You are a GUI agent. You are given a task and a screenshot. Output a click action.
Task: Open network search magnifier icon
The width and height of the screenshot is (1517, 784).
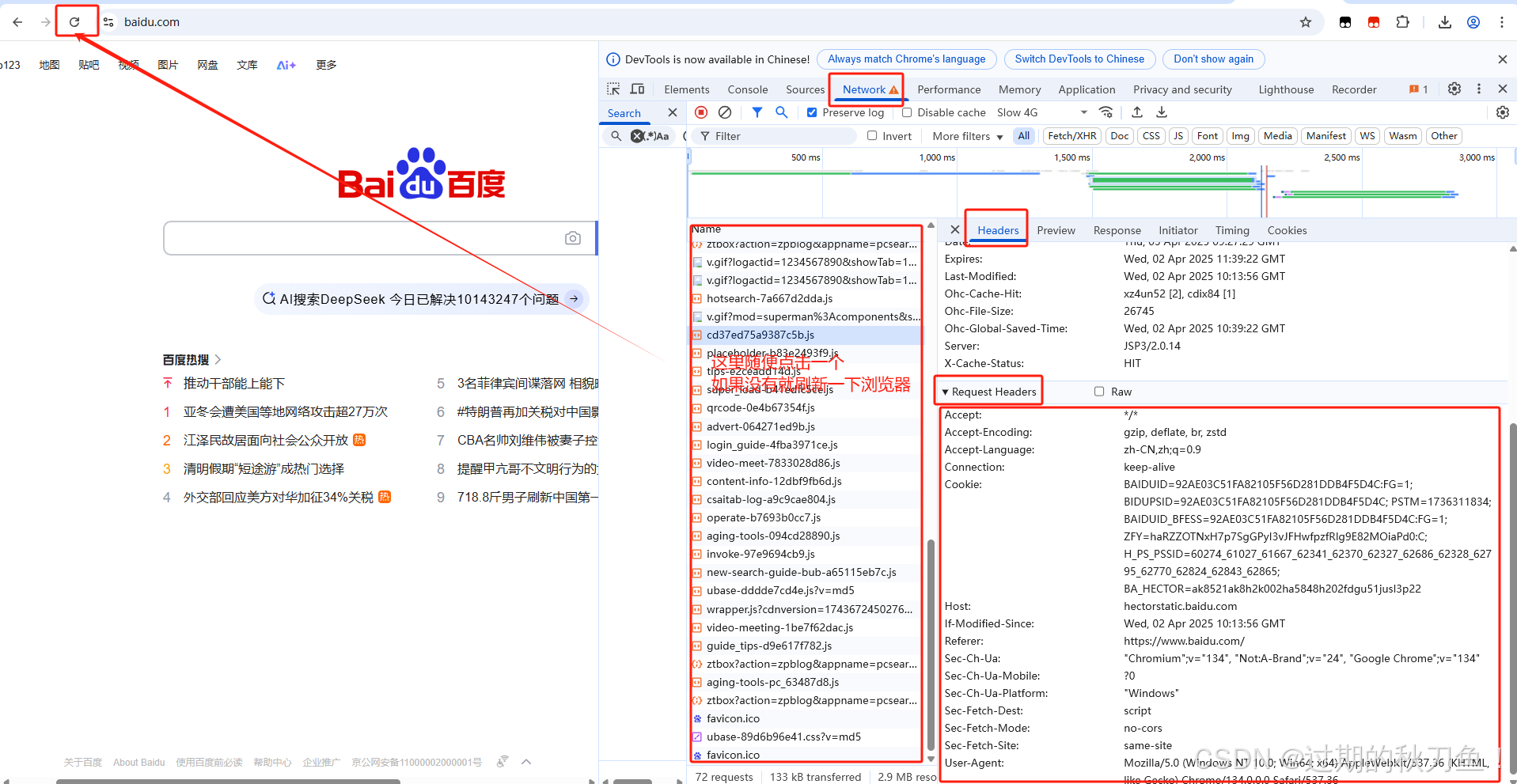782,112
